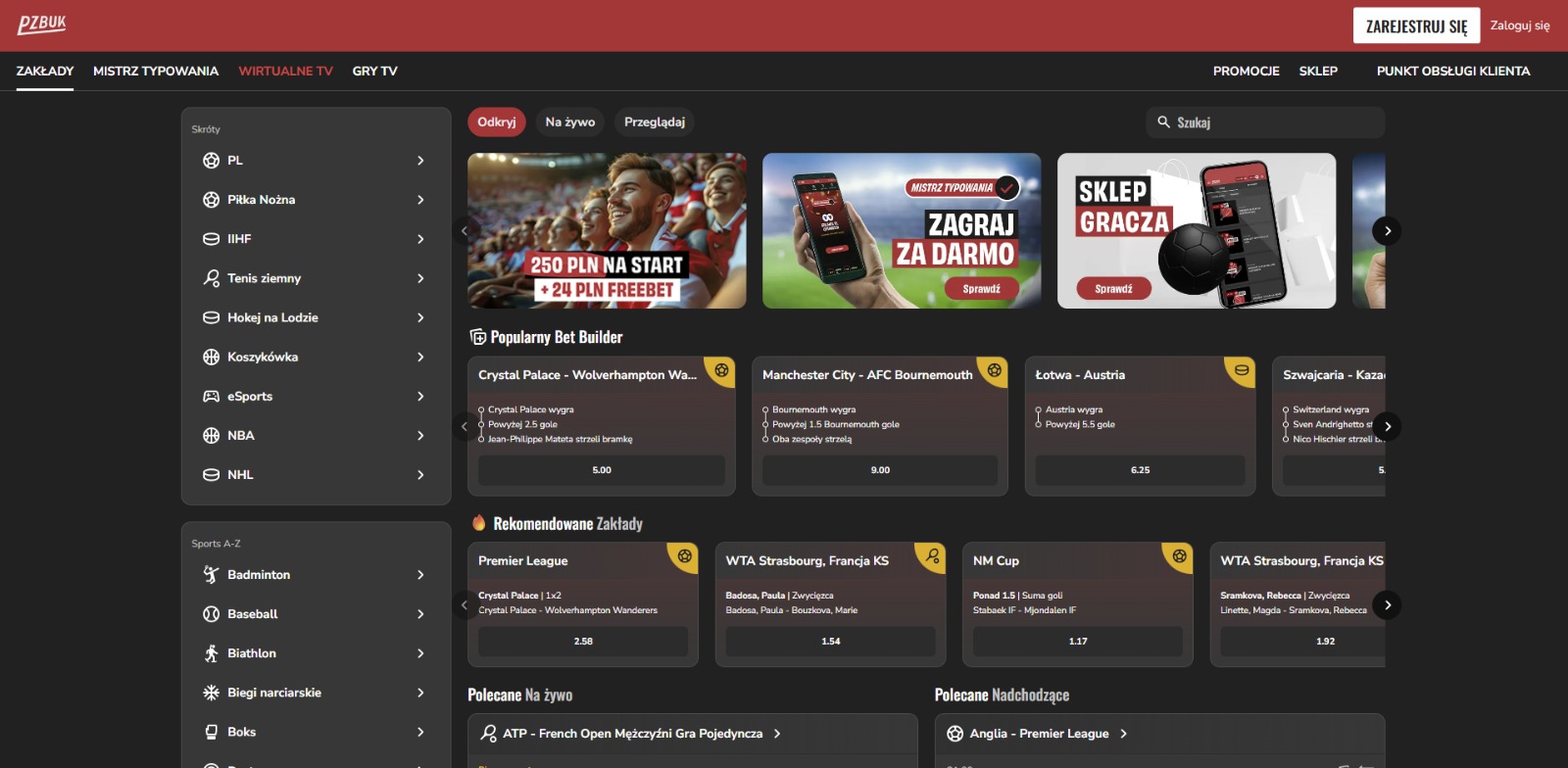
Task: Expand the Biathlon chevron
Action: (x=420, y=653)
